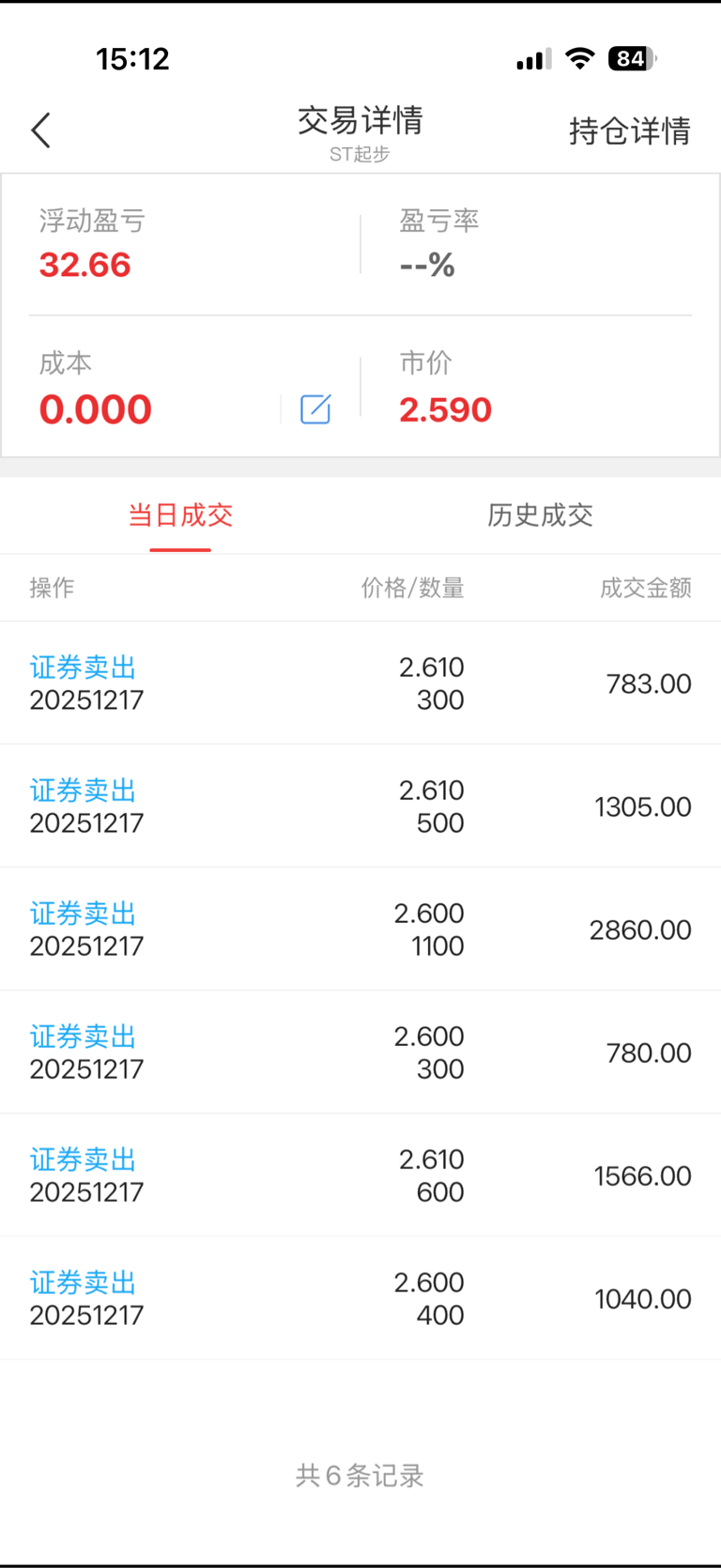This screenshot has width=721, height=1568.
Task: Open 持仓详情 position details
Action: 629,131
